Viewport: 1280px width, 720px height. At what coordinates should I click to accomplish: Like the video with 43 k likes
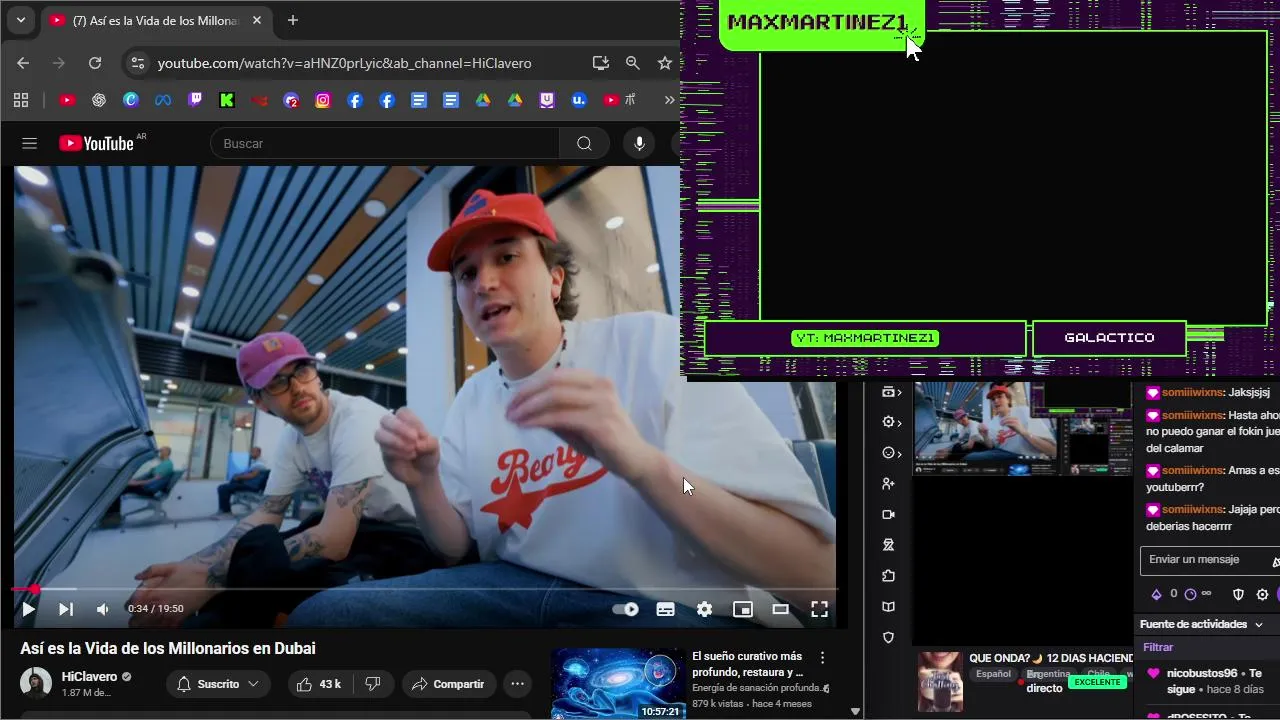319,684
